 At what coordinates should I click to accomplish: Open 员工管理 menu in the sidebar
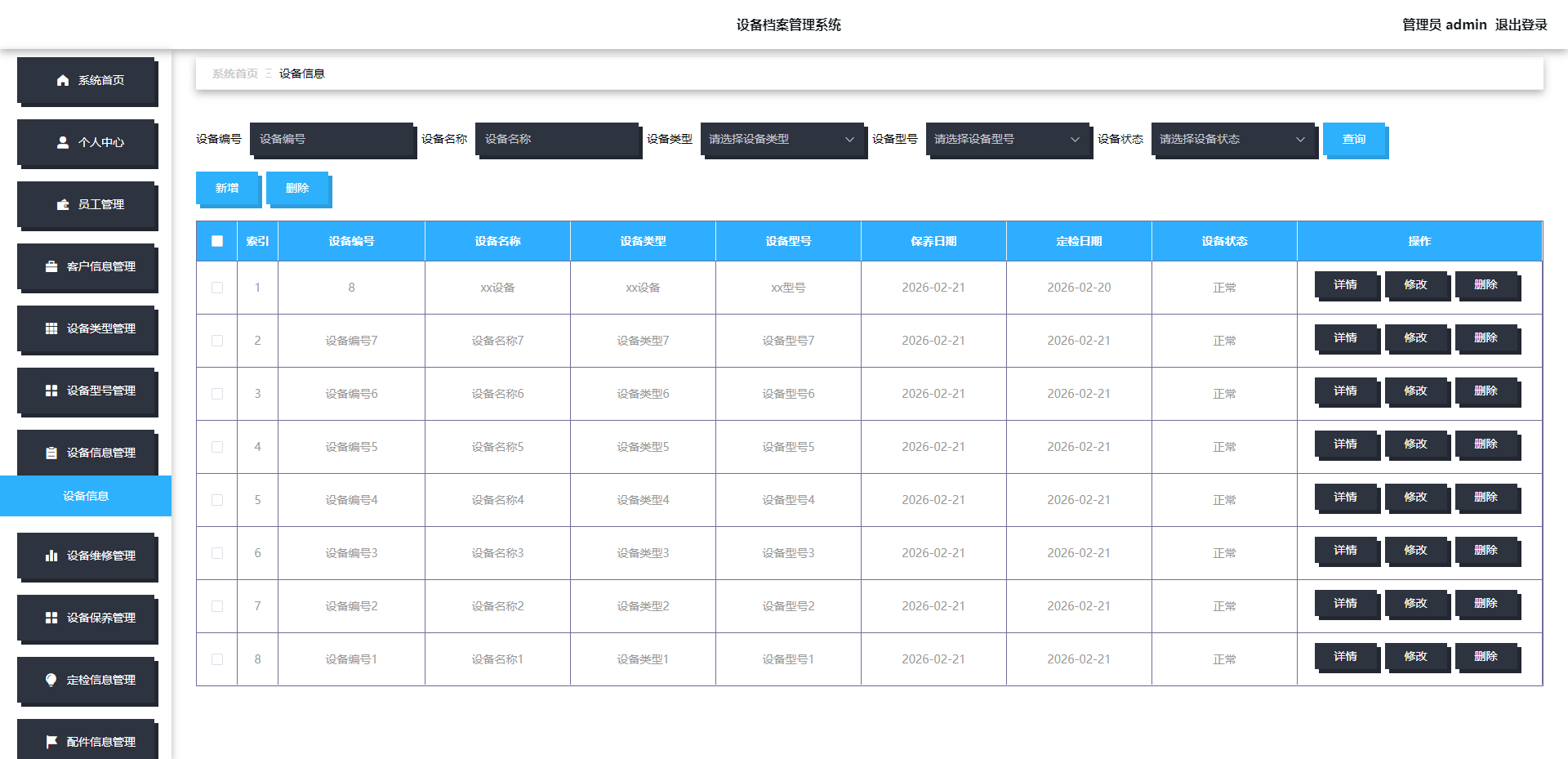point(87,204)
